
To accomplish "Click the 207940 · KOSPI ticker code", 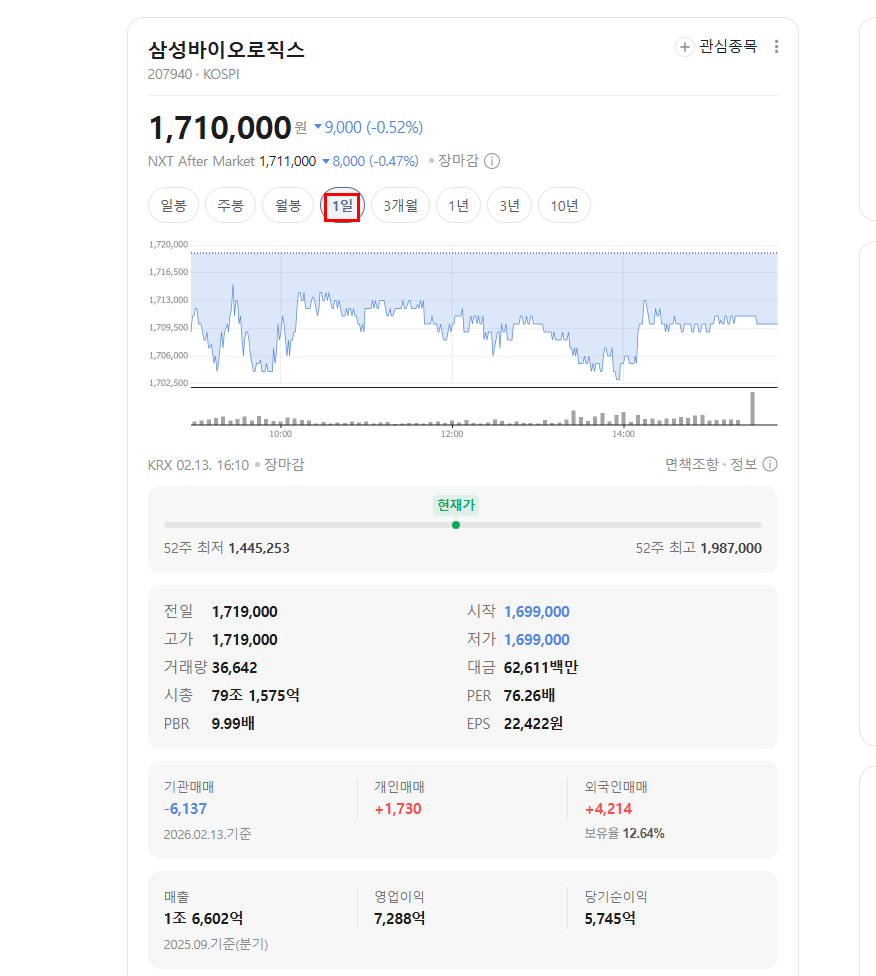I will point(194,74).
